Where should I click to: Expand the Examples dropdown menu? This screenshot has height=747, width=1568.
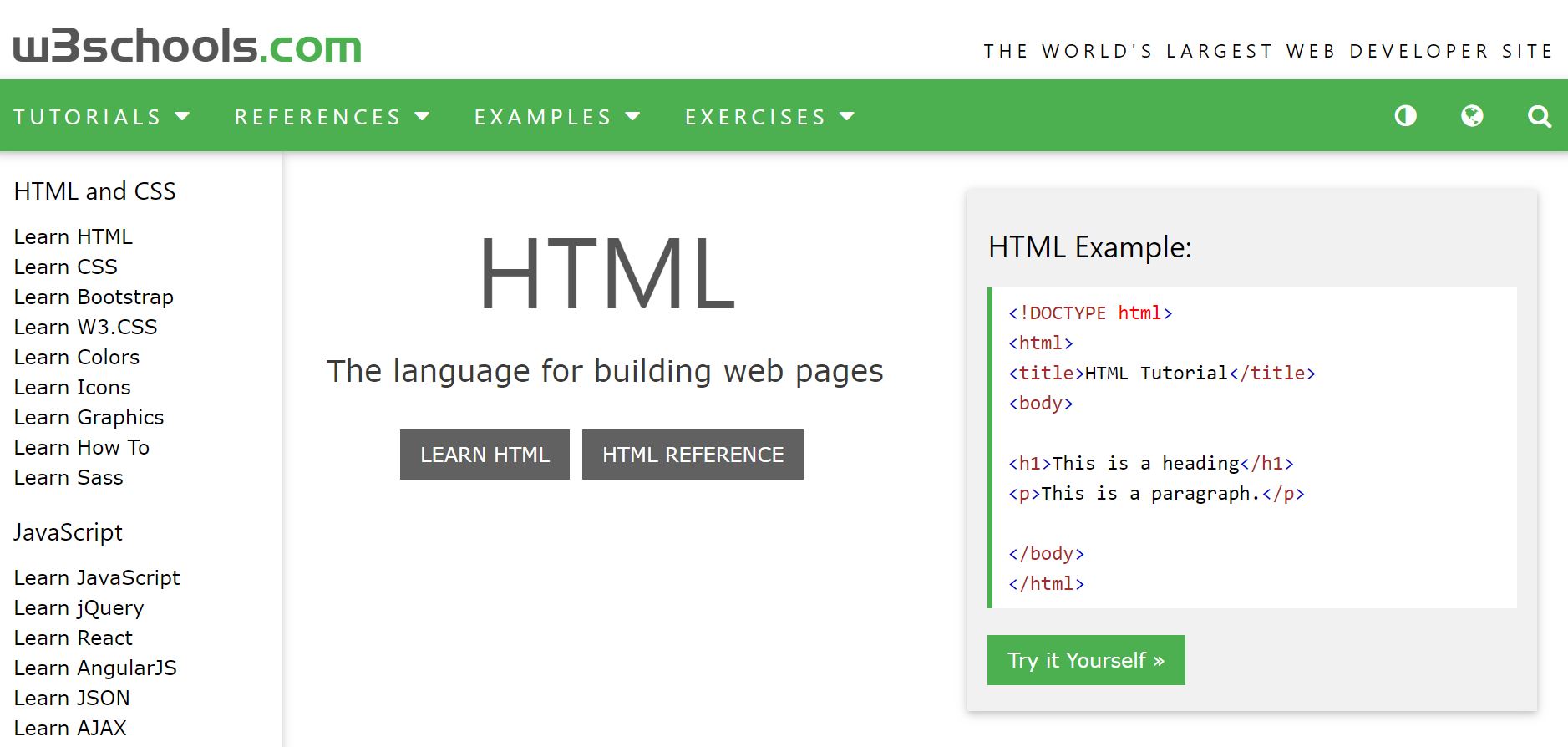tap(556, 117)
